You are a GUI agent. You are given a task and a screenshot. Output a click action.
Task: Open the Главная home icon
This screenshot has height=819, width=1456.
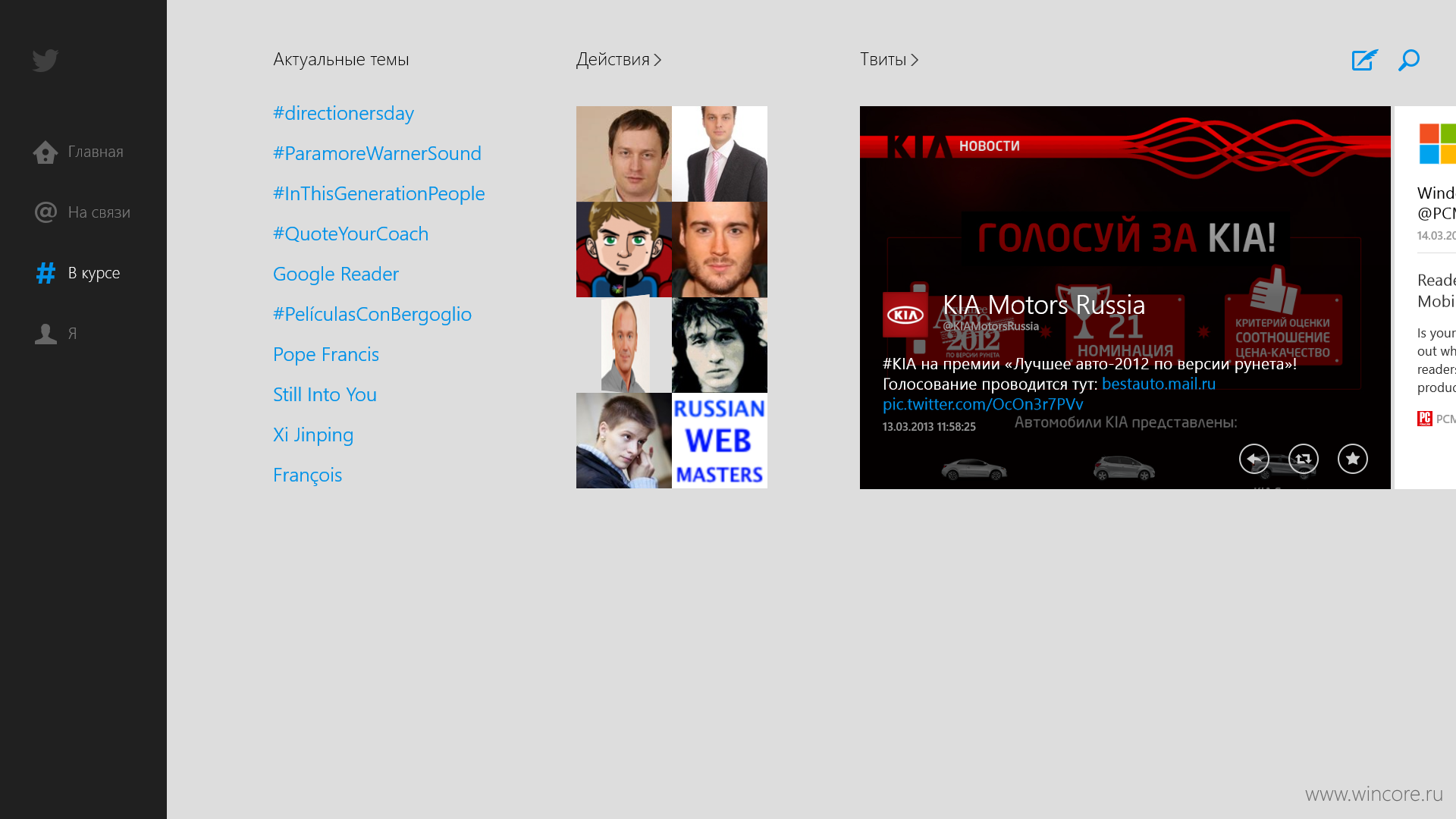click(45, 152)
